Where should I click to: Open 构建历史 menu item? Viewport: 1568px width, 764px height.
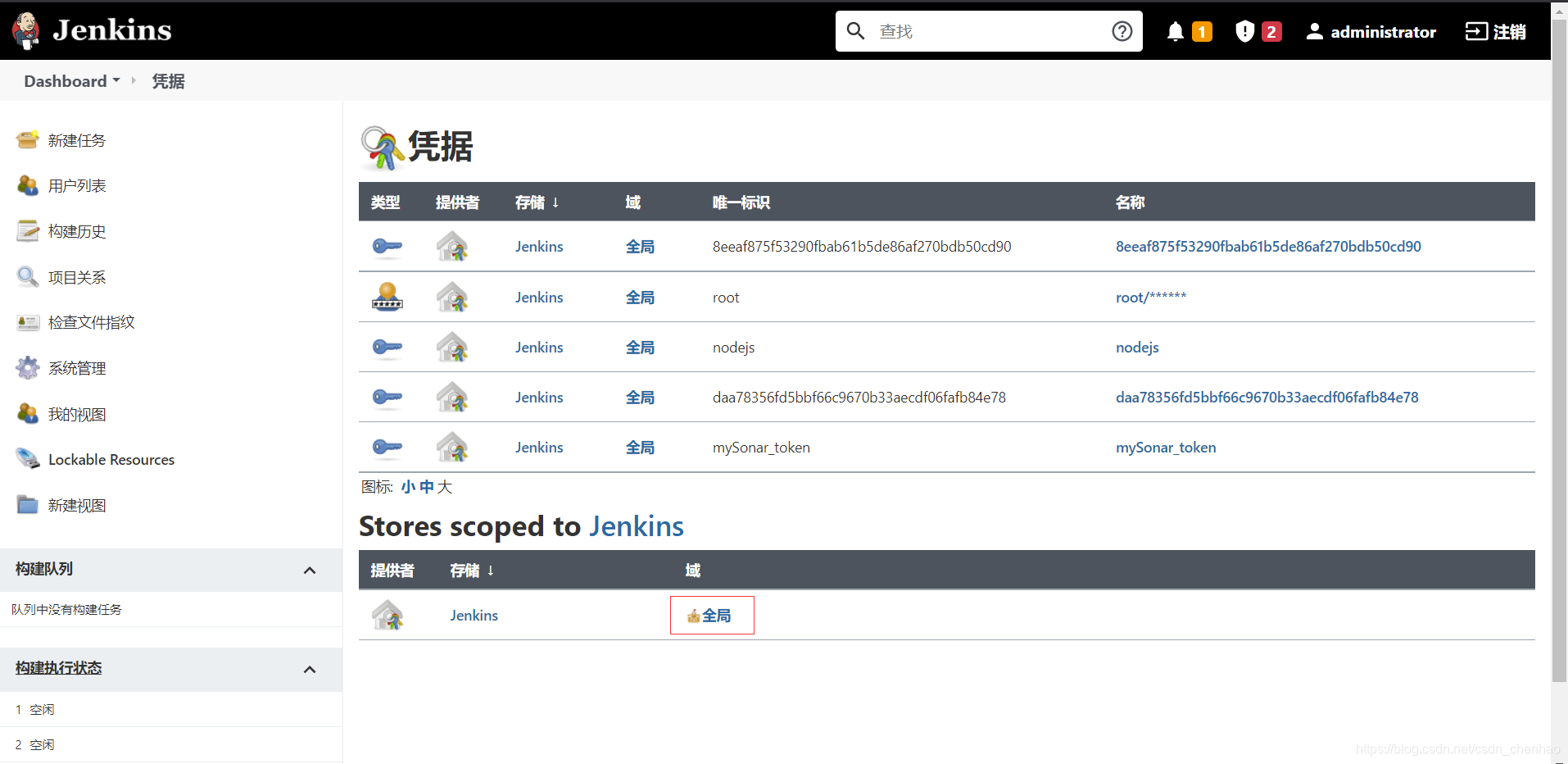point(77,231)
